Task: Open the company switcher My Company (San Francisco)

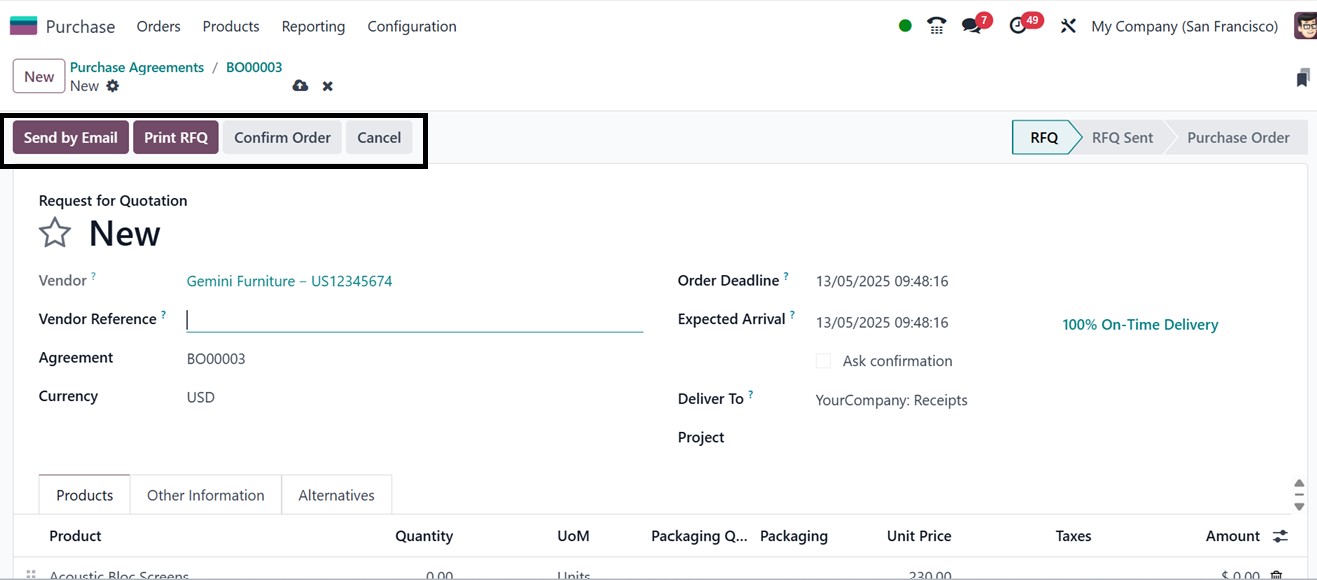Action: (x=1184, y=26)
